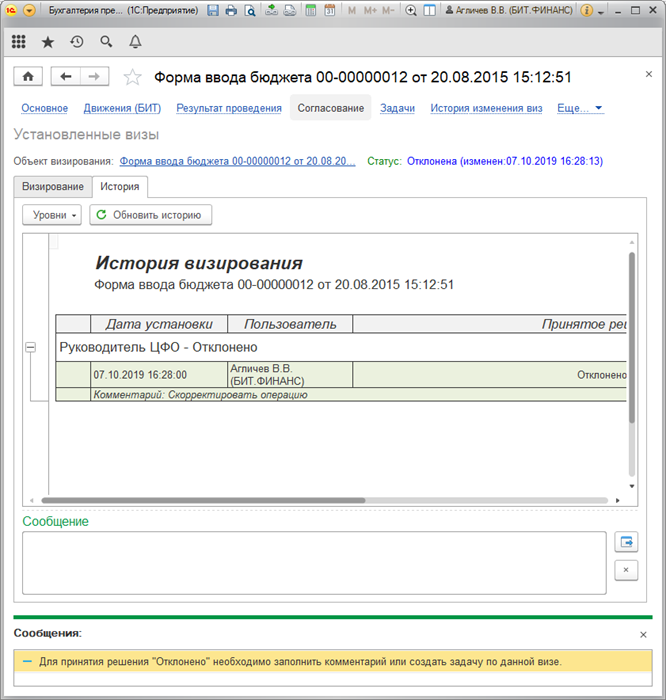Click into the Сообщение text field

pos(314,563)
